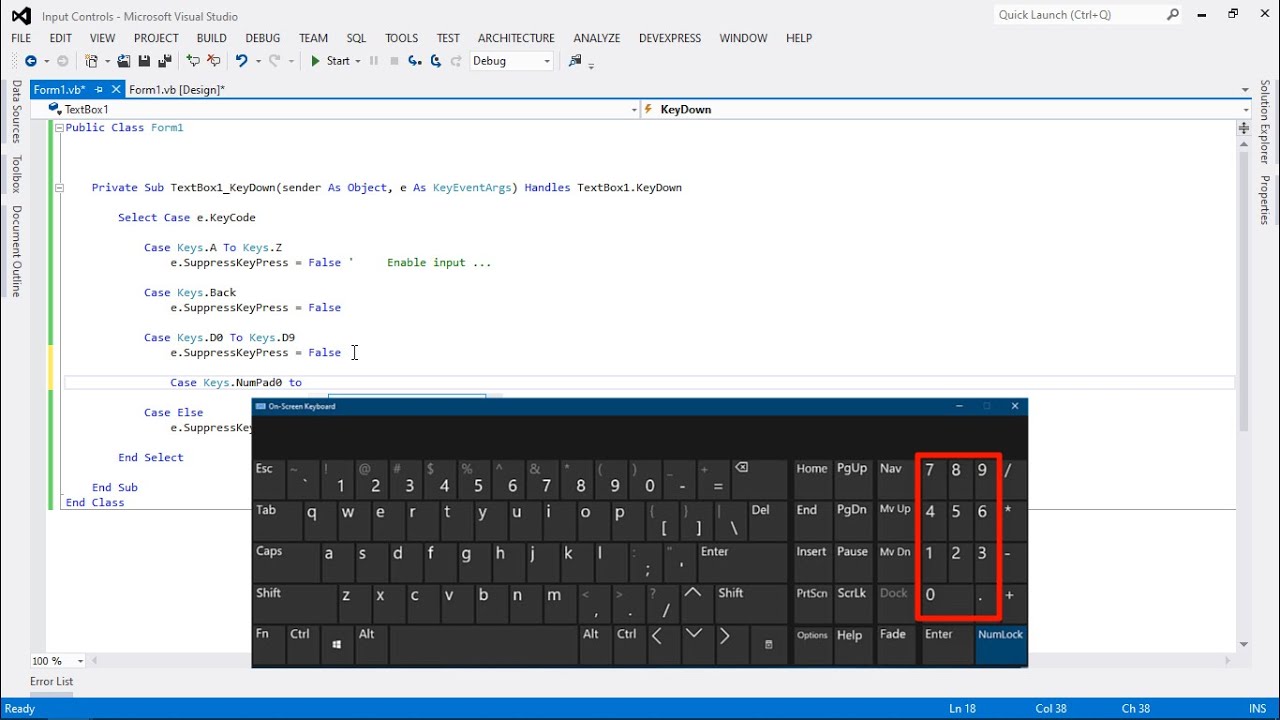Open the Data Sources side panel
The width and height of the screenshot is (1280, 720).
click(16, 112)
